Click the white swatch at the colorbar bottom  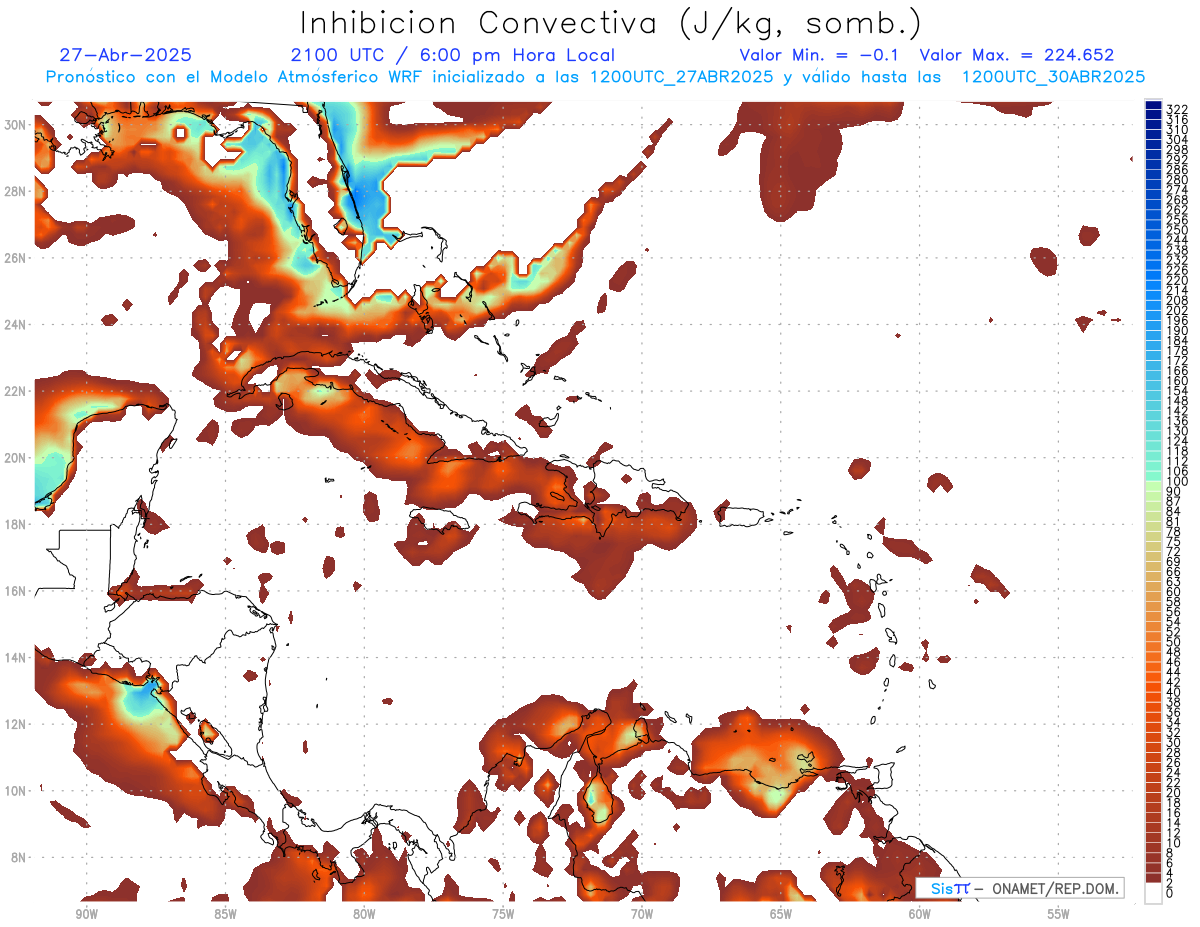pyautogui.click(x=1153, y=892)
